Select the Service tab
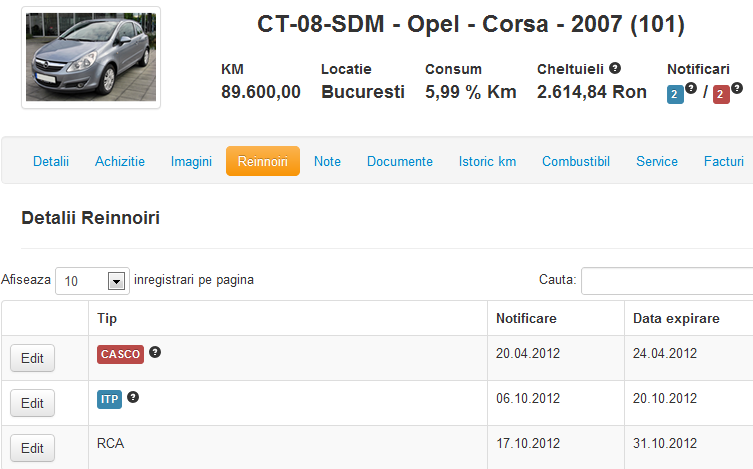This screenshot has width=753, height=469. click(x=656, y=161)
